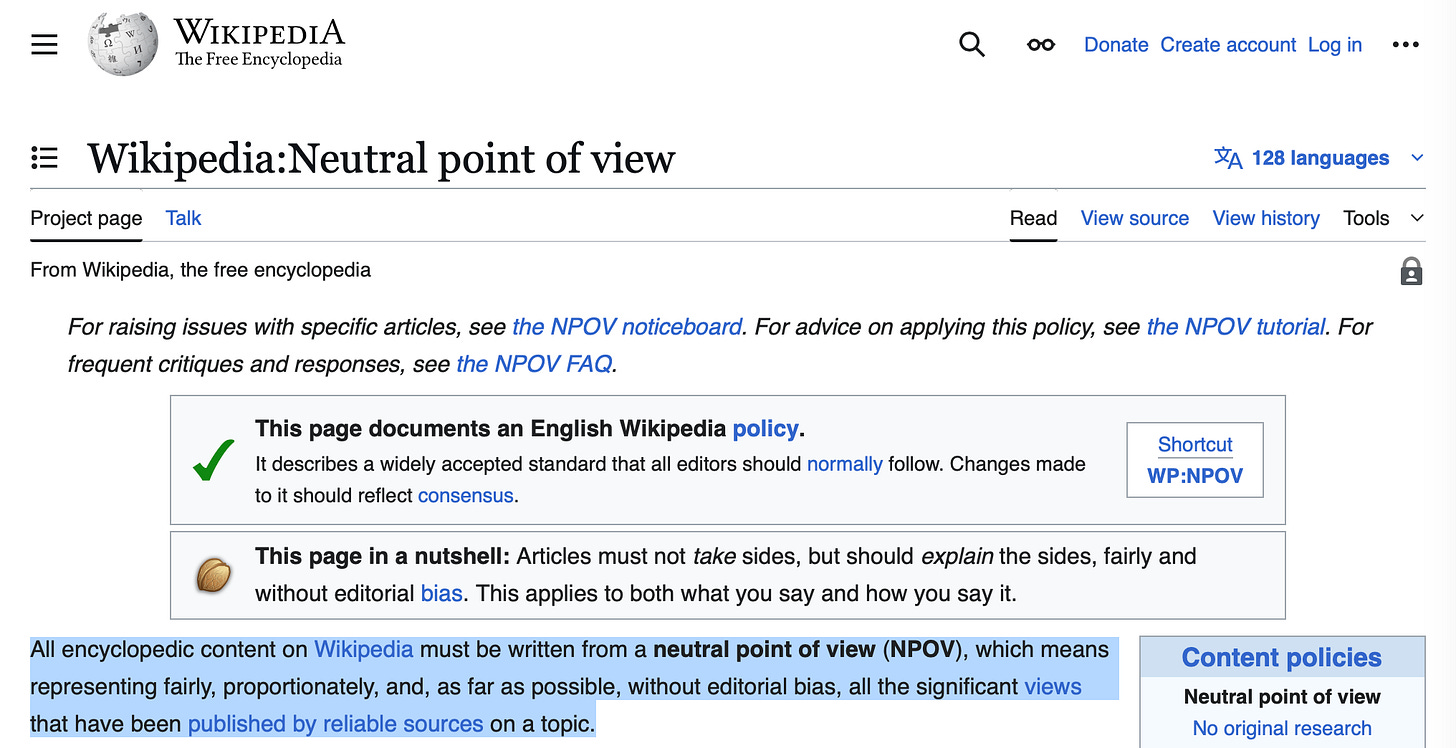The height and width of the screenshot is (748, 1456).
Task: Open the View history tab
Action: coord(1266,218)
